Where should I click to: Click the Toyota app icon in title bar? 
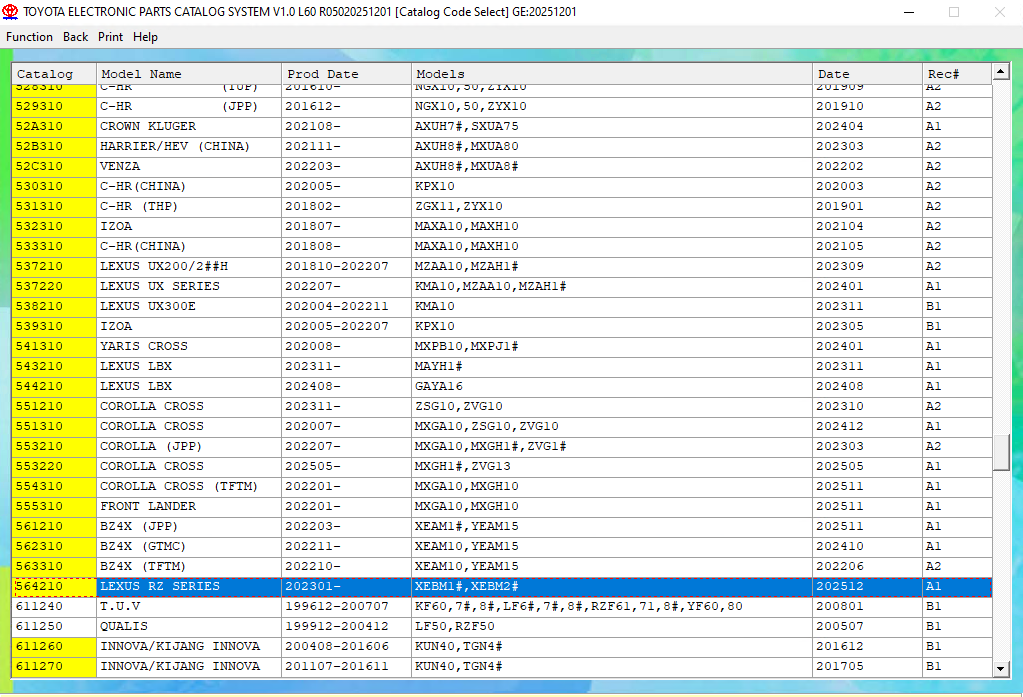[x=10, y=12]
